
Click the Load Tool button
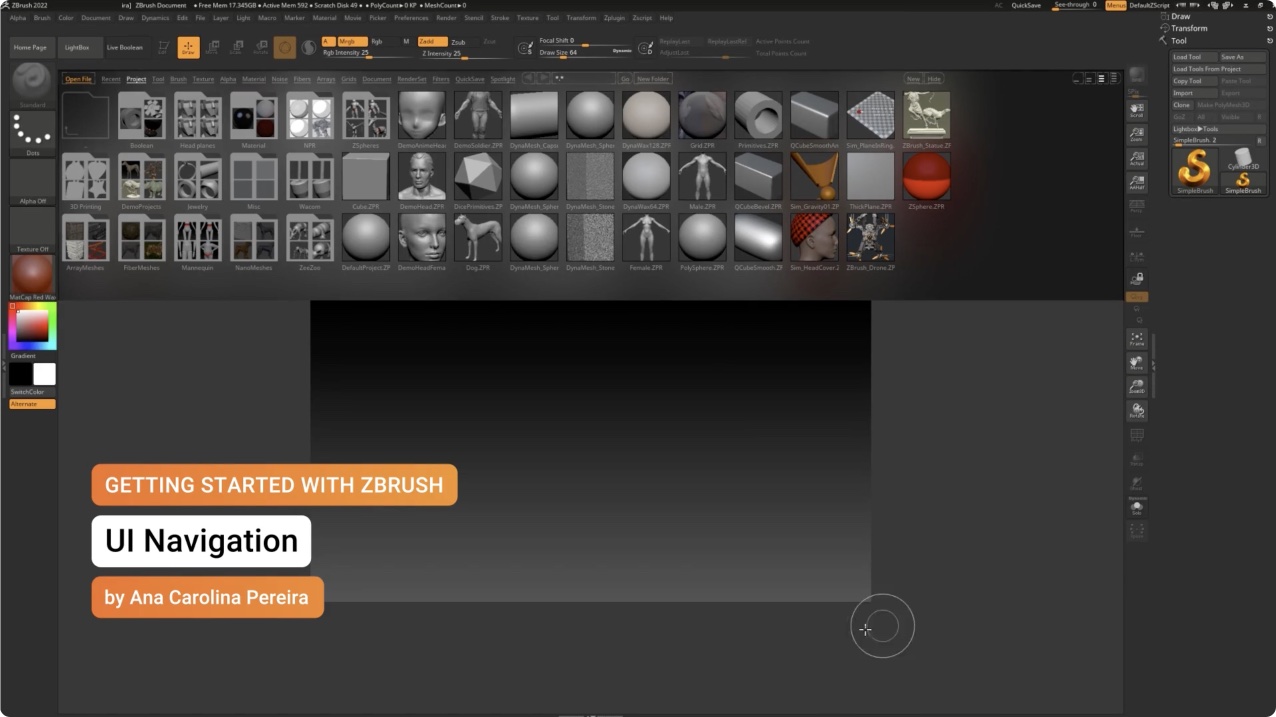[x=1194, y=57]
